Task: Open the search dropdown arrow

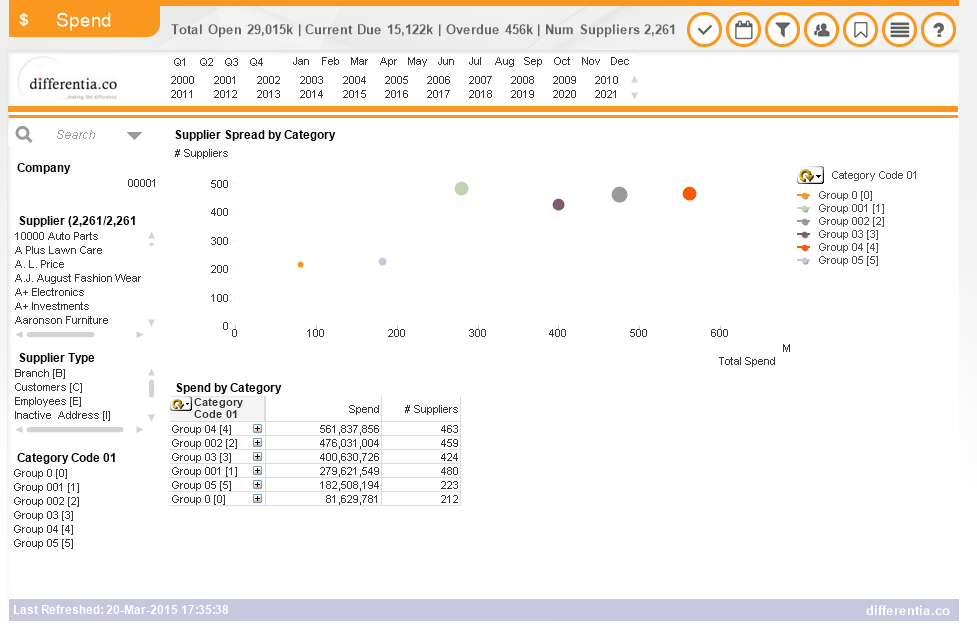Action: coord(135,135)
